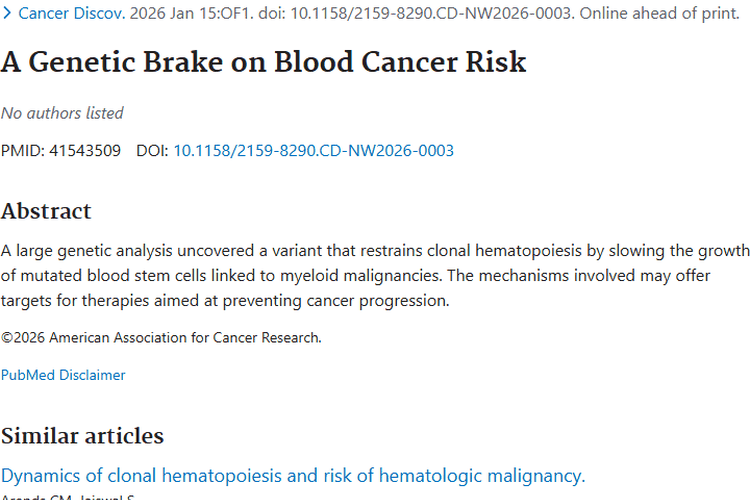The height and width of the screenshot is (500, 750).
Task: Click the Abstract section heading
Action: tap(46, 211)
